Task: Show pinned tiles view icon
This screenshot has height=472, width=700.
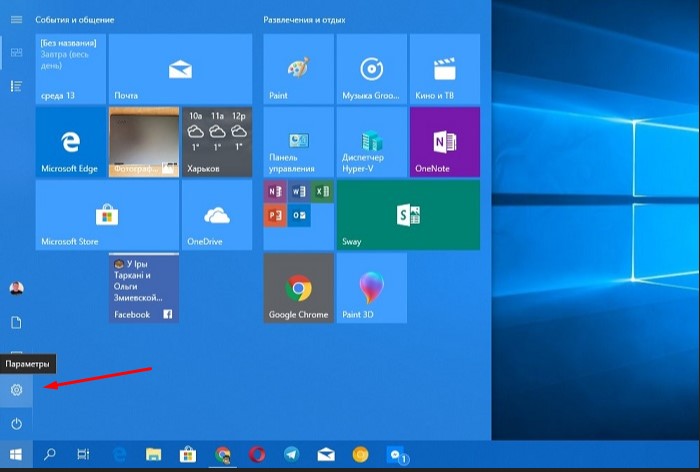Action: (17, 53)
